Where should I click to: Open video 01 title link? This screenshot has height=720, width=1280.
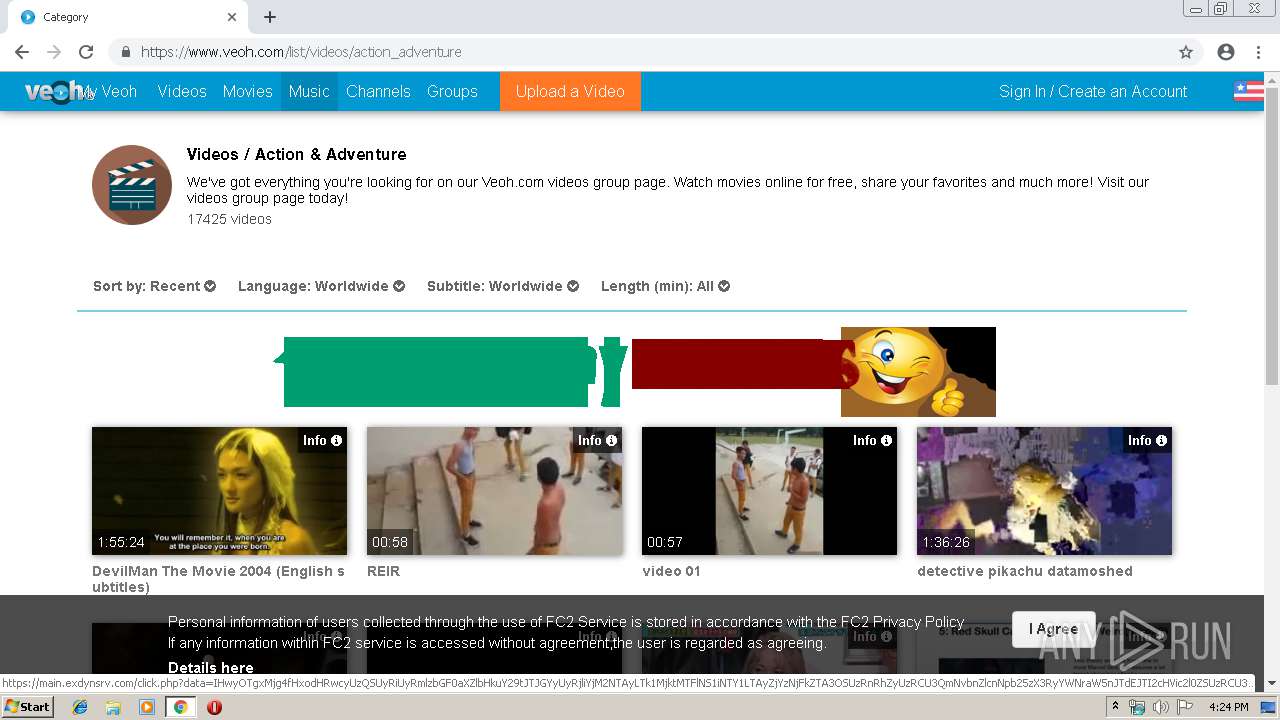point(671,571)
